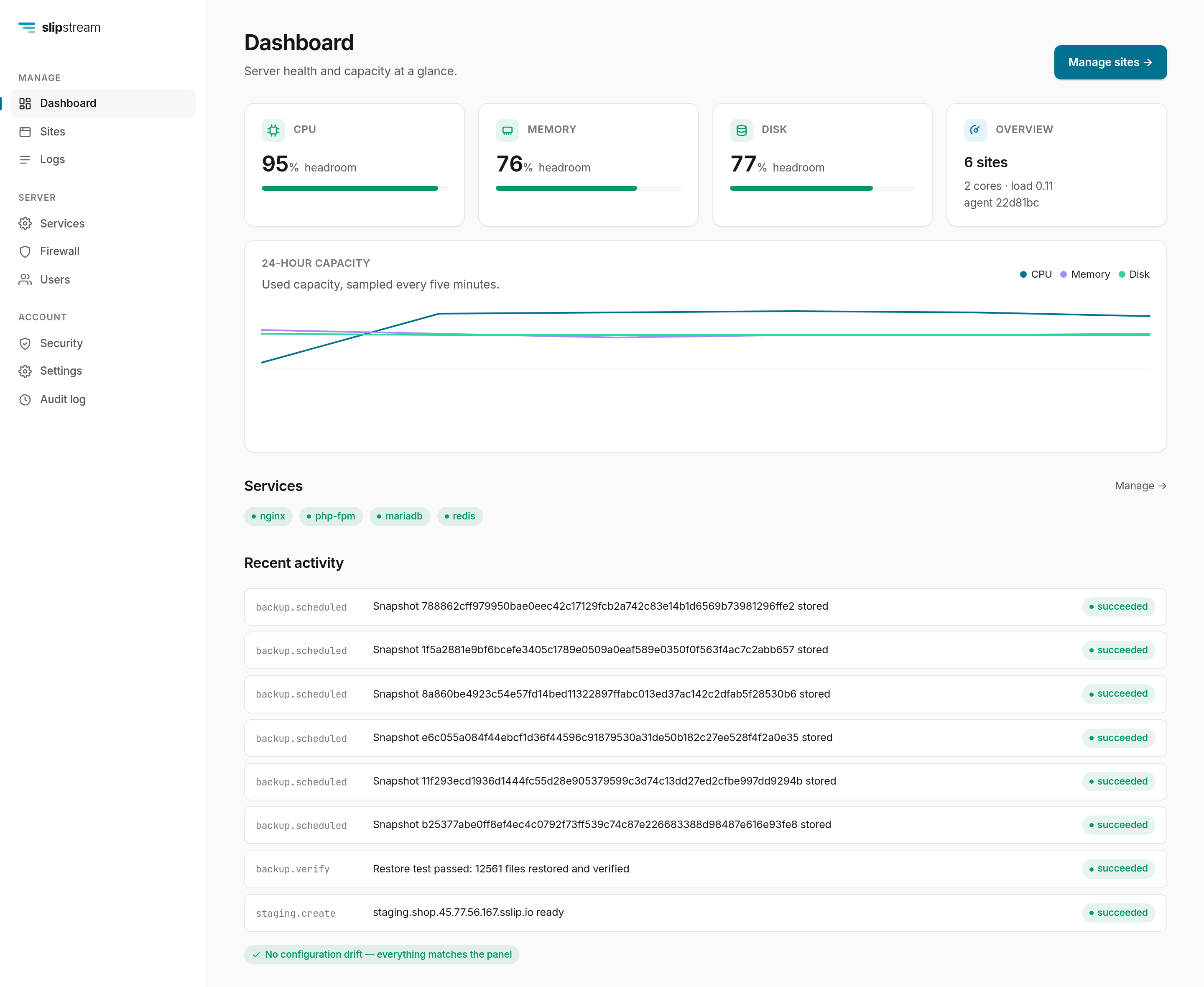
Task: Click the backup.verify event label
Action: (x=293, y=869)
